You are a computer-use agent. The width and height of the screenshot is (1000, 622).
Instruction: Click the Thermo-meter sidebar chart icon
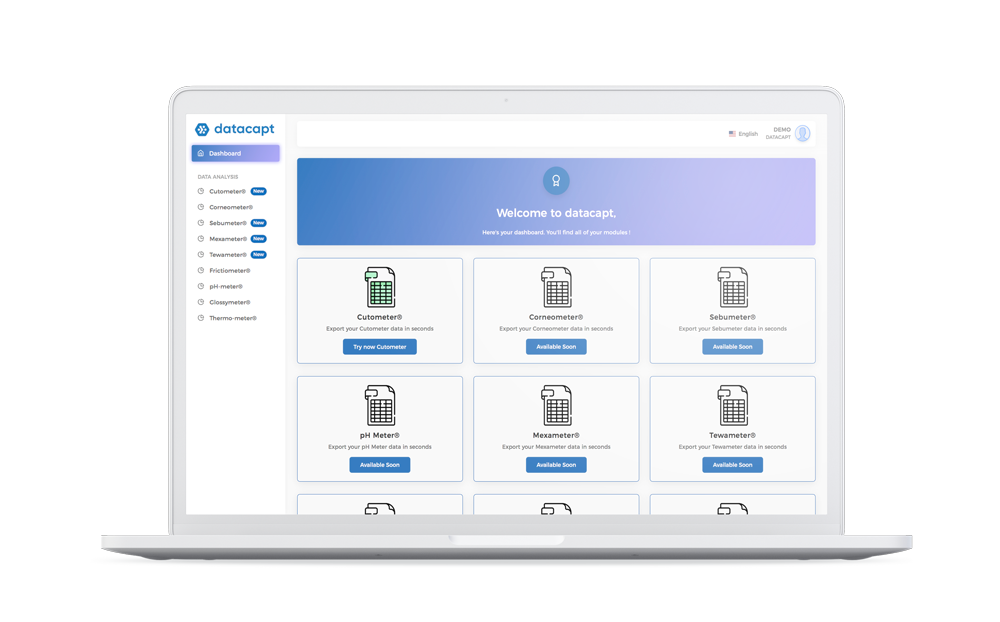point(201,318)
